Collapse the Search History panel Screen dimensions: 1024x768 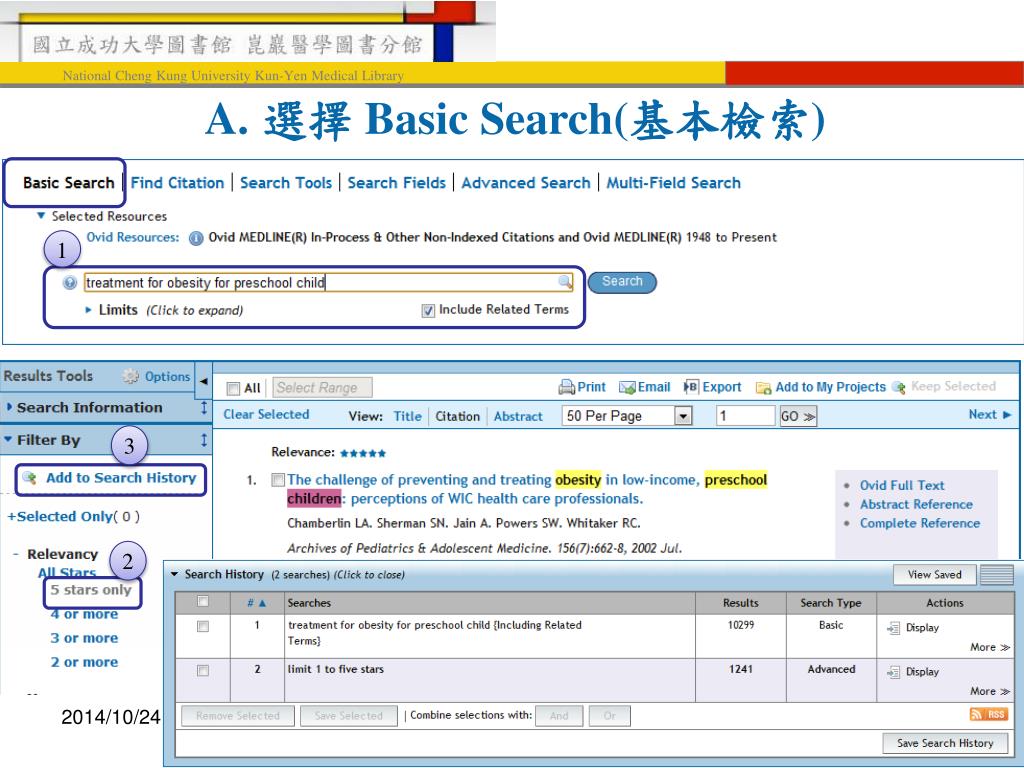pyautogui.click(x=174, y=574)
